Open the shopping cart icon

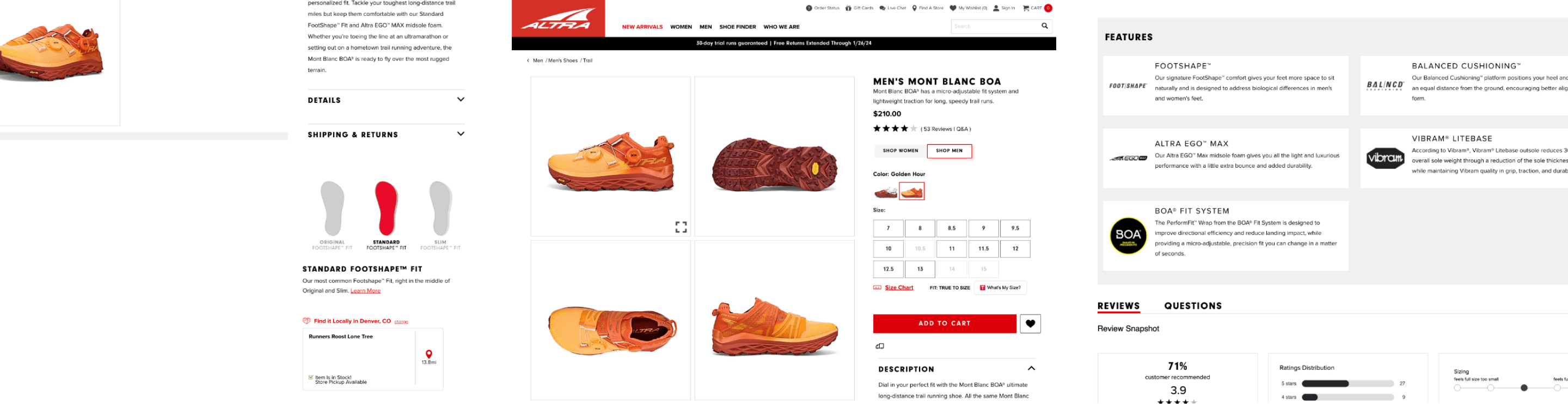pos(1026,8)
